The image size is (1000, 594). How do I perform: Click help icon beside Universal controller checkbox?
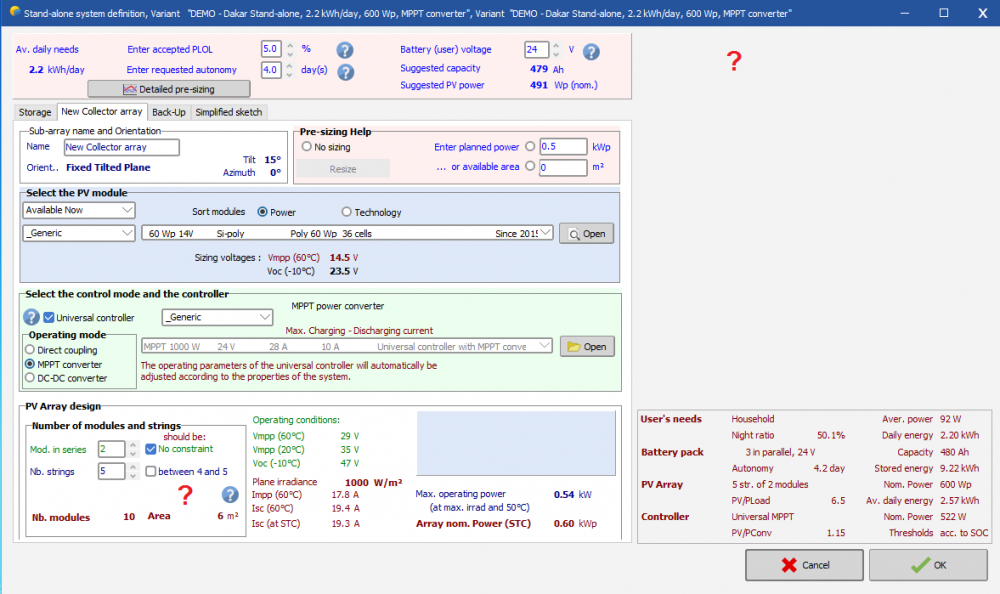point(32,317)
